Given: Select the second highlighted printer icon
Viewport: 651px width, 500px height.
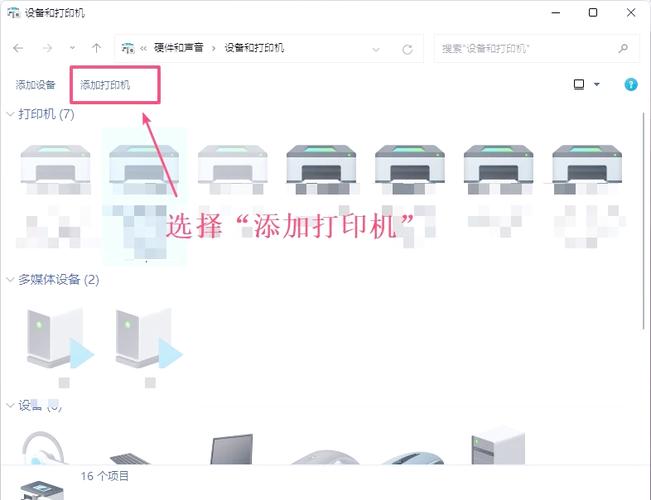Looking at the screenshot, I should click(x=144, y=164).
